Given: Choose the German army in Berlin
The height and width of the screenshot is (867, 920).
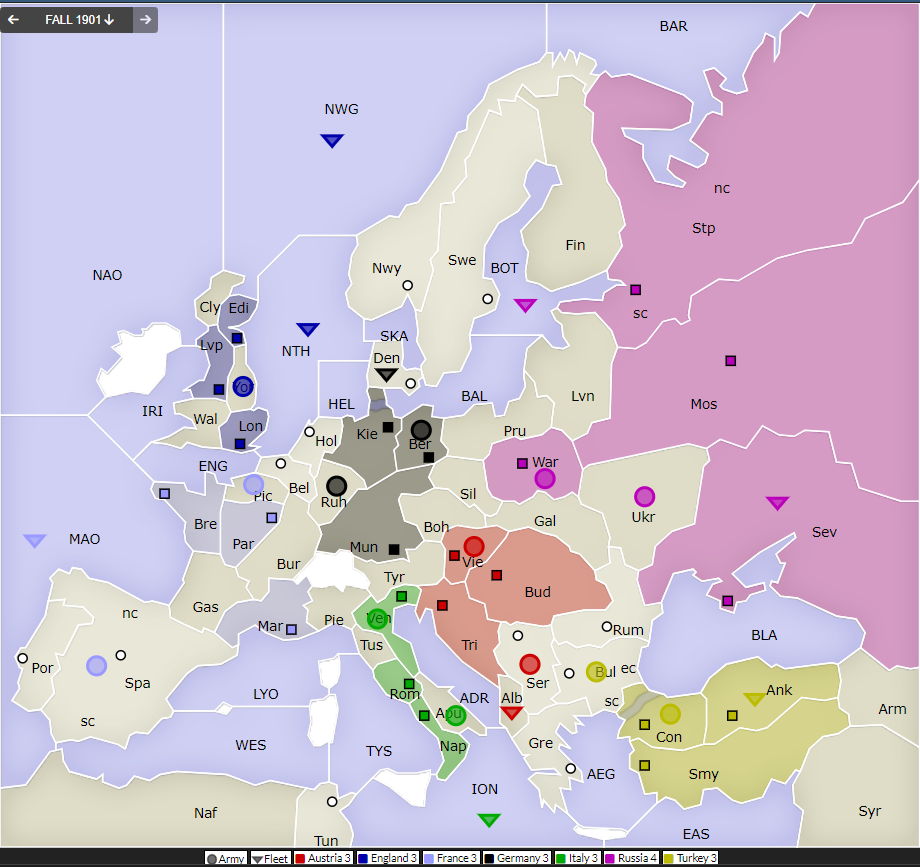Looking at the screenshot, I should 421,431.
